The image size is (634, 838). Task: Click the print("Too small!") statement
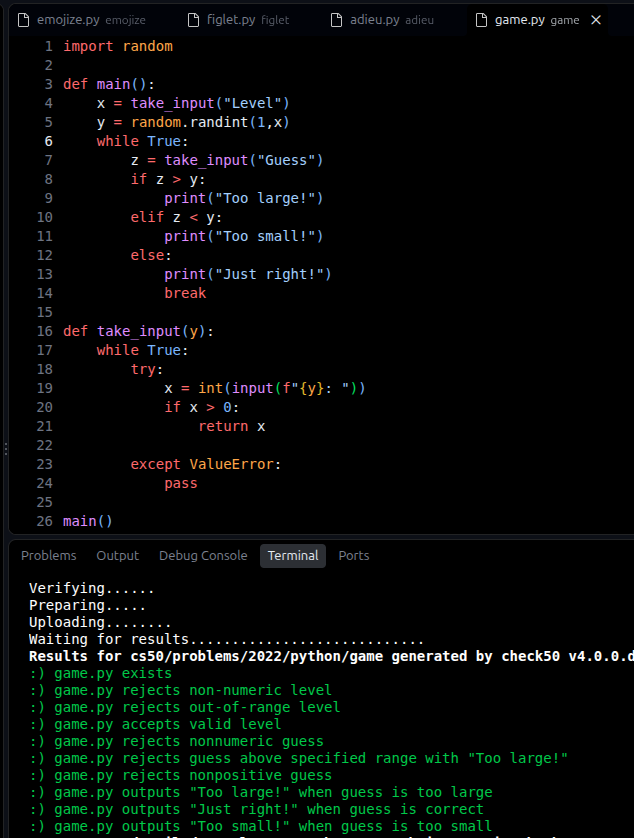click(244, 236)
